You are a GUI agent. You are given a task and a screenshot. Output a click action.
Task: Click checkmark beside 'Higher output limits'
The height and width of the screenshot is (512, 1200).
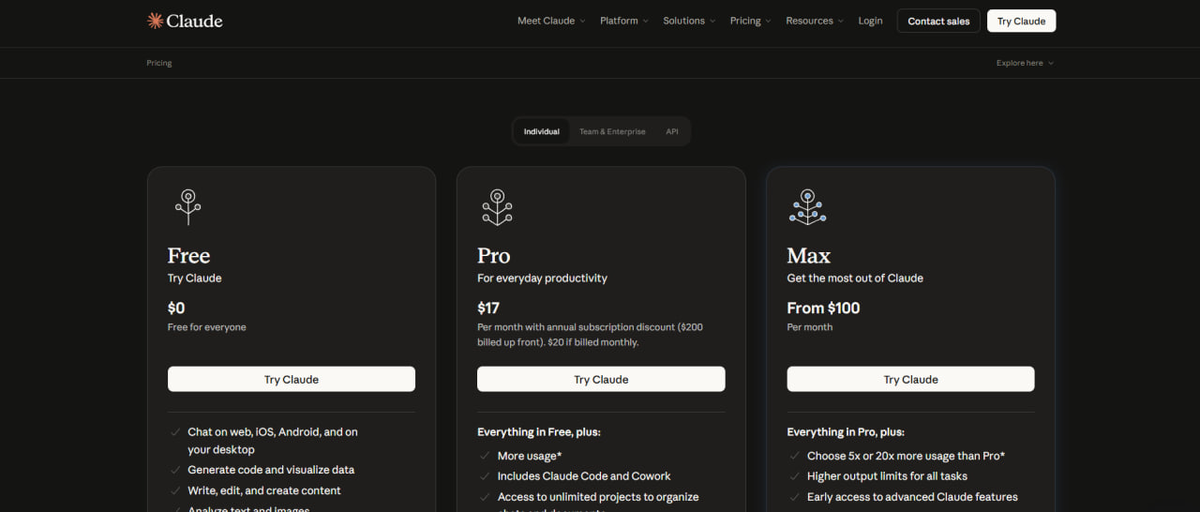794,476
